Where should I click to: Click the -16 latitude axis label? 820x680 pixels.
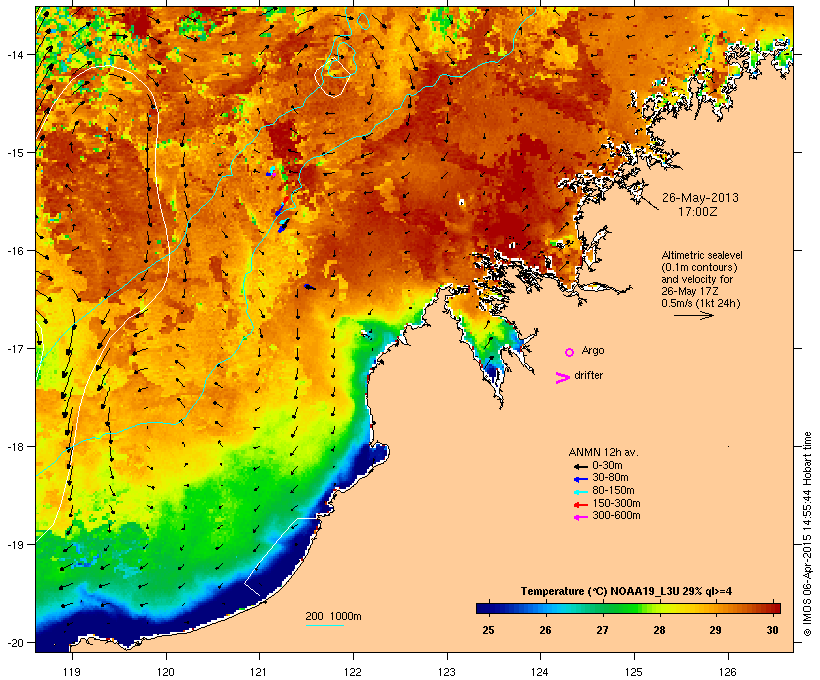15,251
